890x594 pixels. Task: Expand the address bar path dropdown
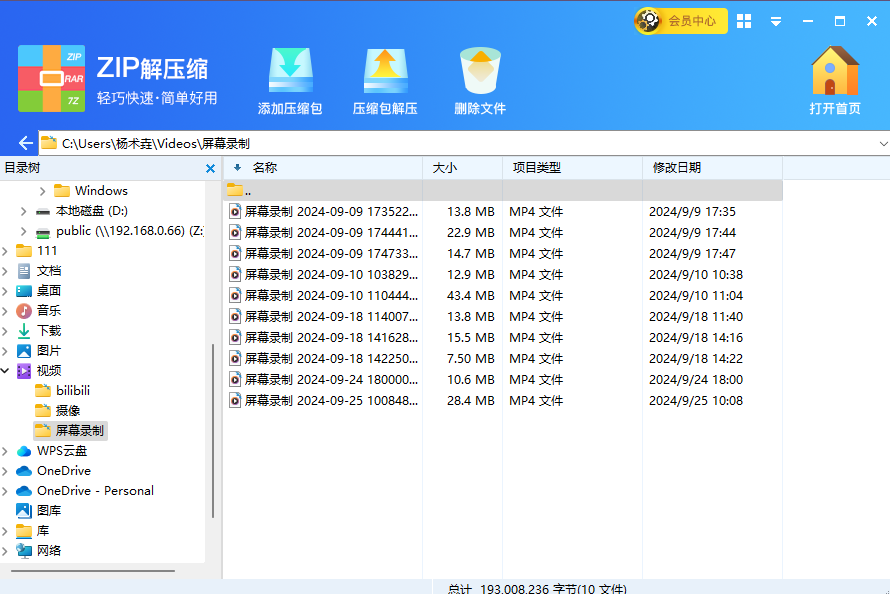click(x=882, y=144)
